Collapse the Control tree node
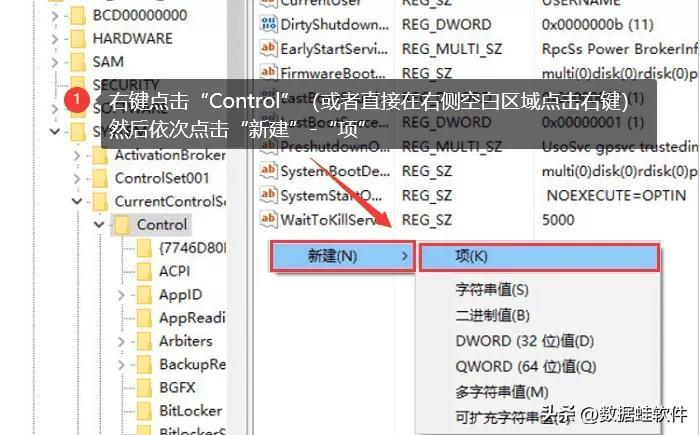 (99, 225)
